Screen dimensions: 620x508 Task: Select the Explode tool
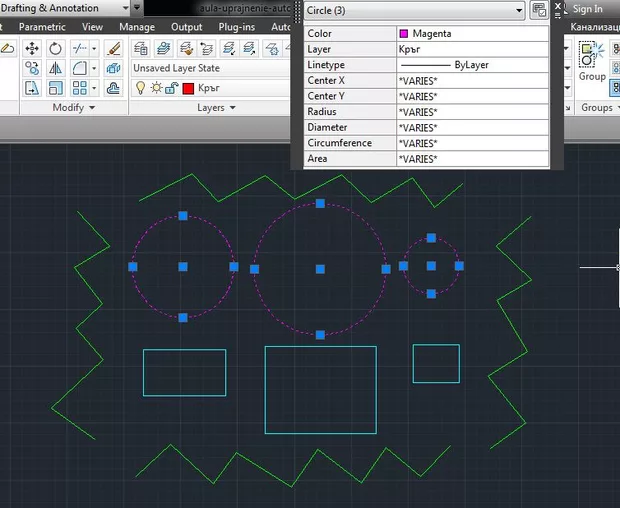click(113, 68)
